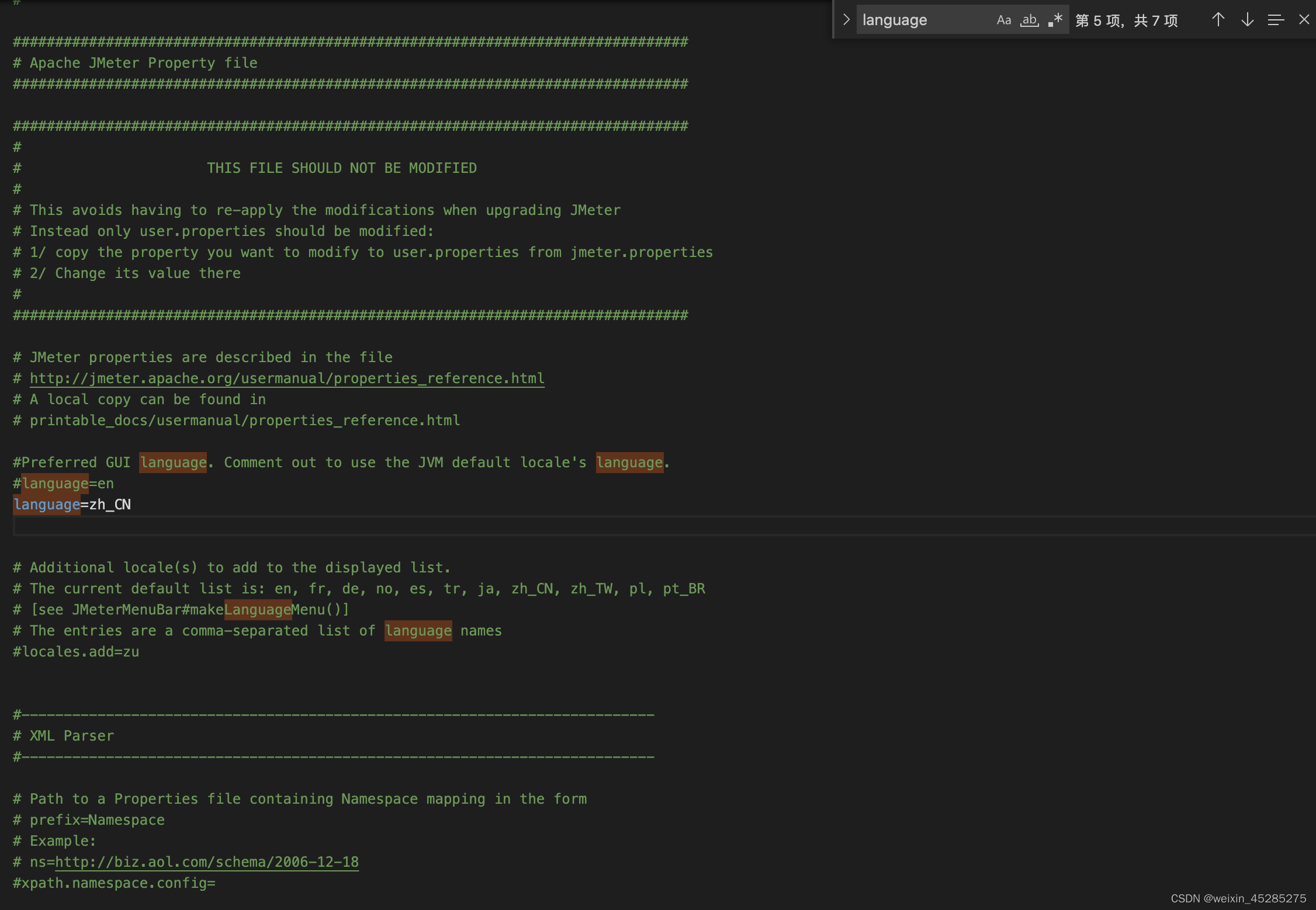Click the Apache JMeter Property file comment
This screenshot has height=910, width=1316.
pos(134,62)
